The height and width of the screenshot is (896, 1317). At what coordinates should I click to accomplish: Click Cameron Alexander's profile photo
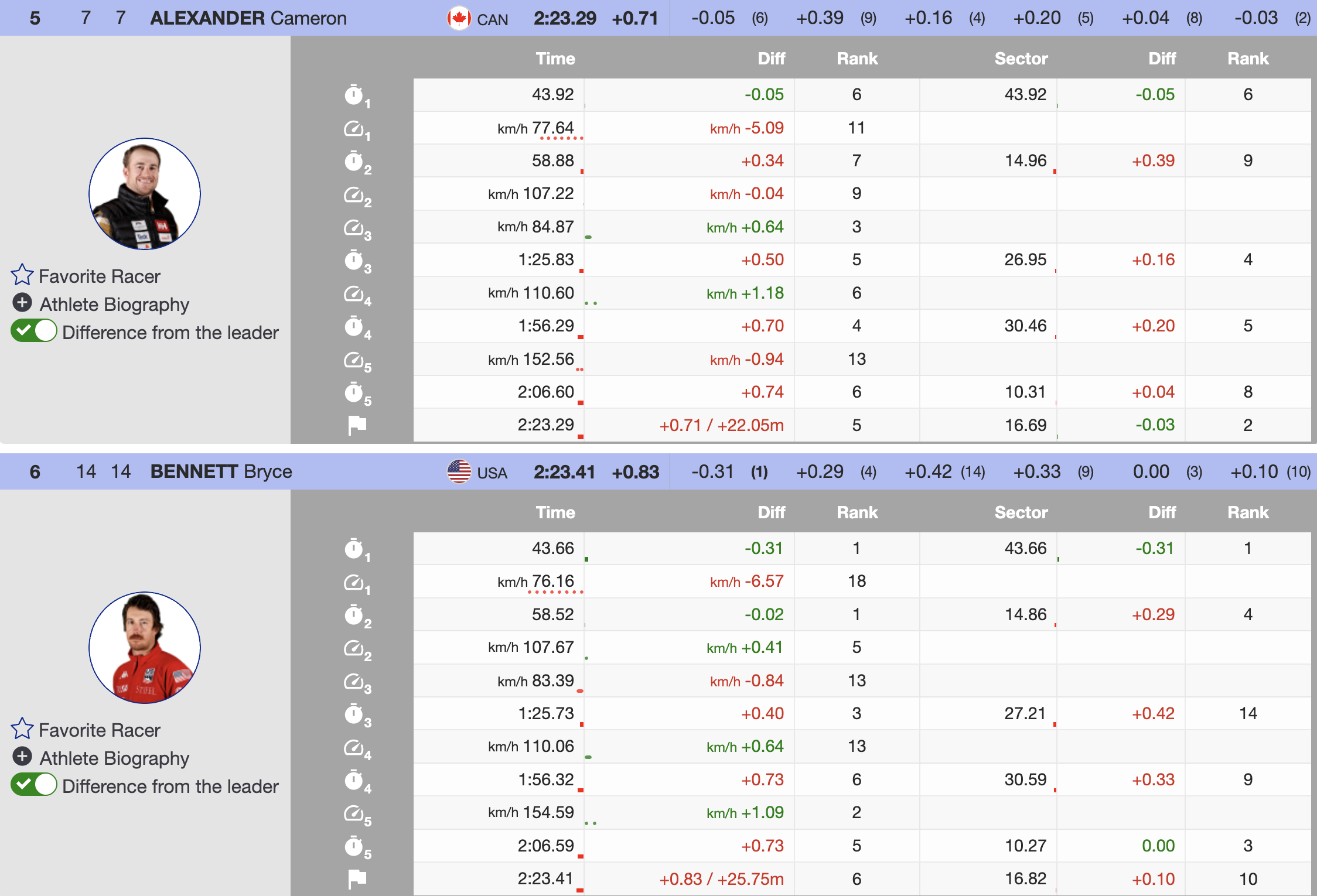pos(145,194)
